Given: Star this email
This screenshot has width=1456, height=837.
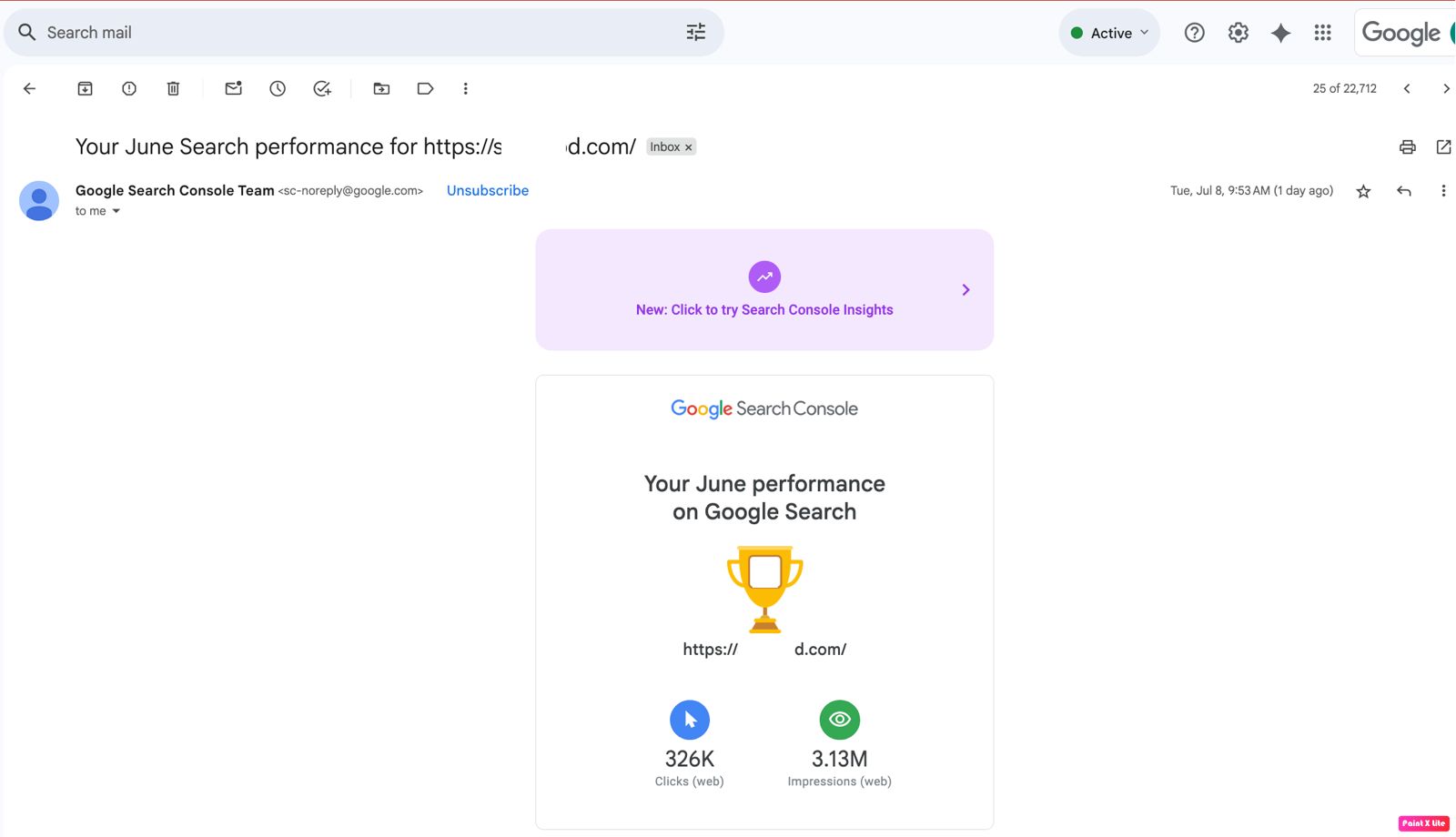Looking at the screenshot, I should click(1363, 191).
